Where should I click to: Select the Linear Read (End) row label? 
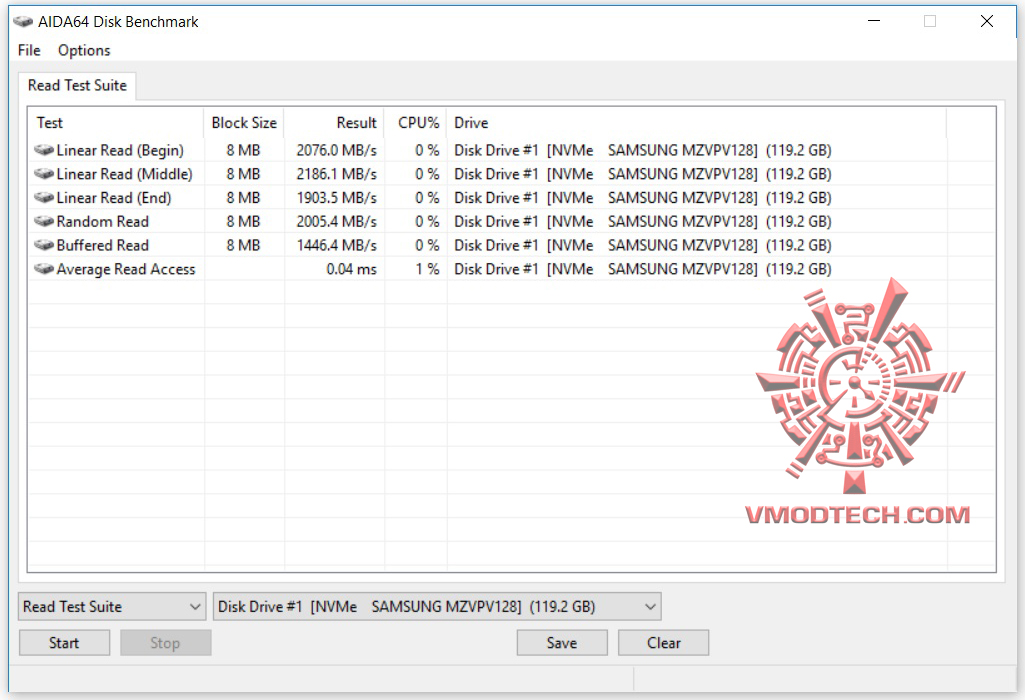[114, 197]
